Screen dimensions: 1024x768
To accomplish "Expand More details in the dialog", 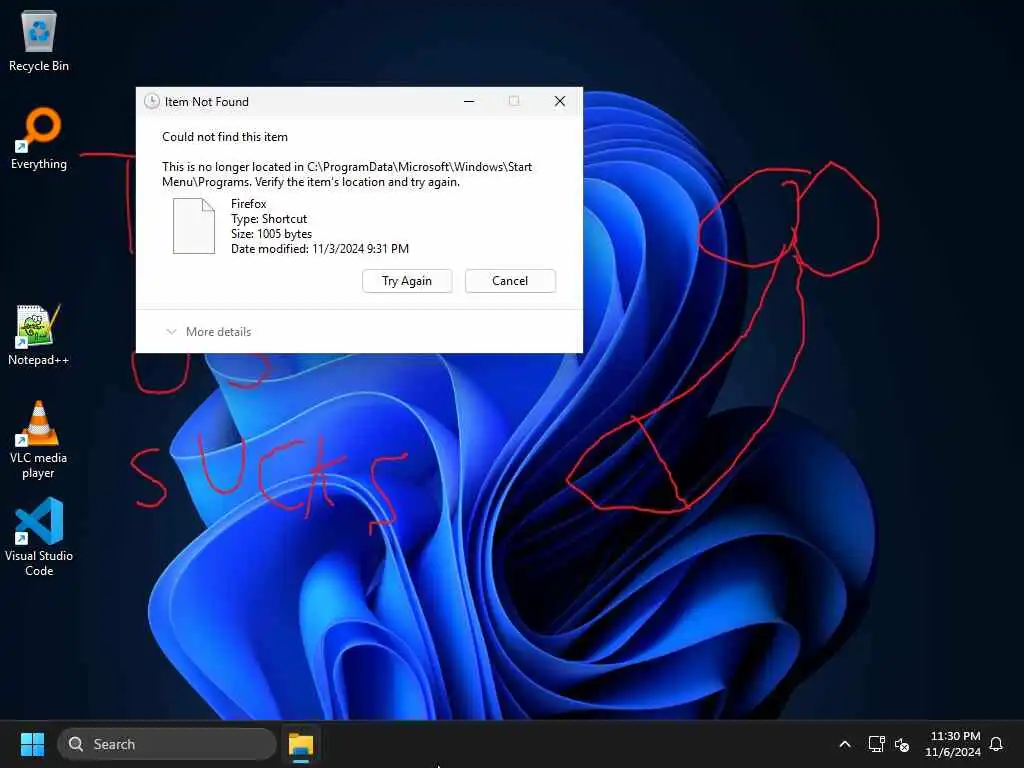I will [209, 332].
